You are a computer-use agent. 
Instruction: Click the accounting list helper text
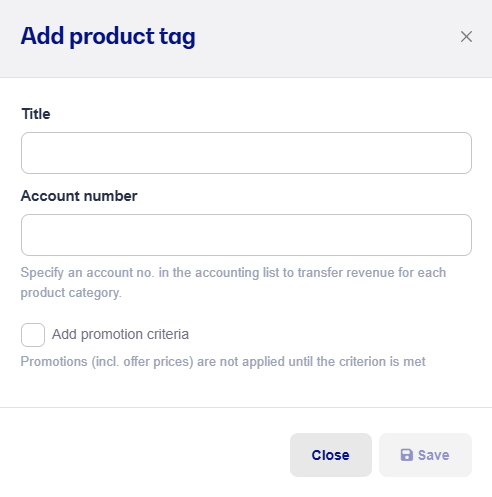[x=233, y=283]
